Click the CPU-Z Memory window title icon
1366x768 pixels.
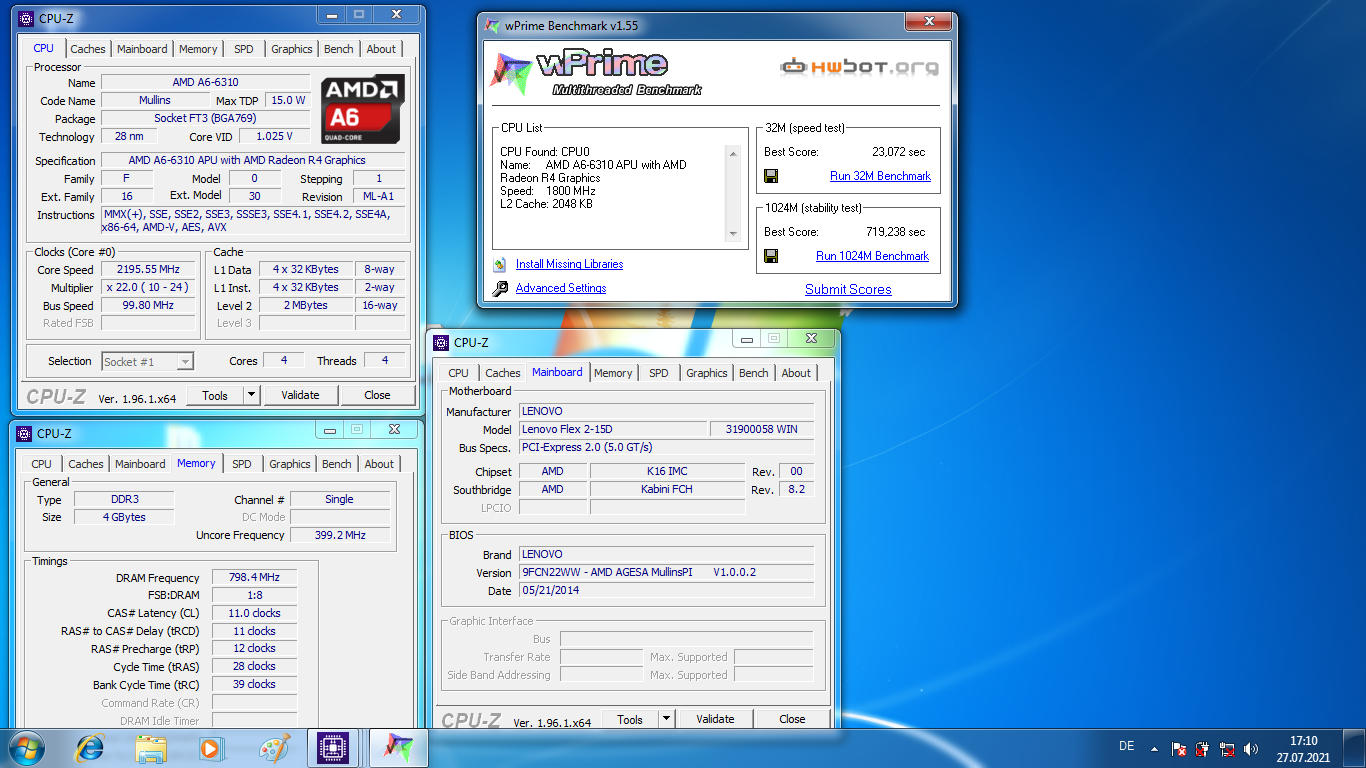click(x=24, y=434)
